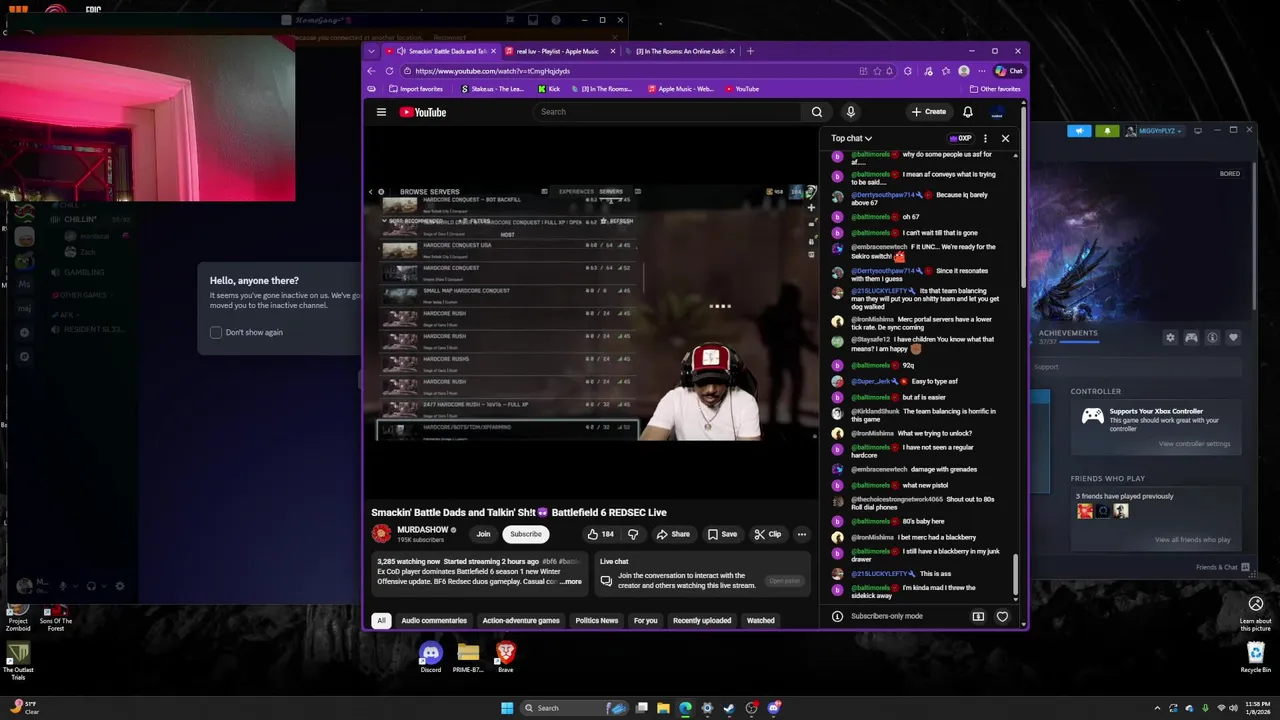Open the Apple Music bookmark
Viewport: 1280px width, 720px height.
tap(680, 89)
